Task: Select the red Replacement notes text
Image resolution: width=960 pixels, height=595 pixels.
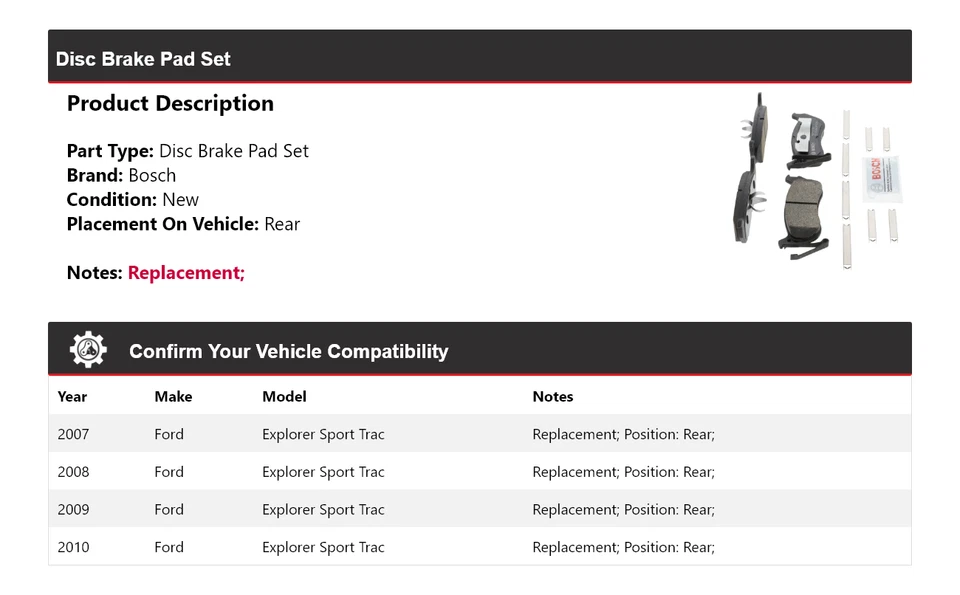Action: [186, 272]
